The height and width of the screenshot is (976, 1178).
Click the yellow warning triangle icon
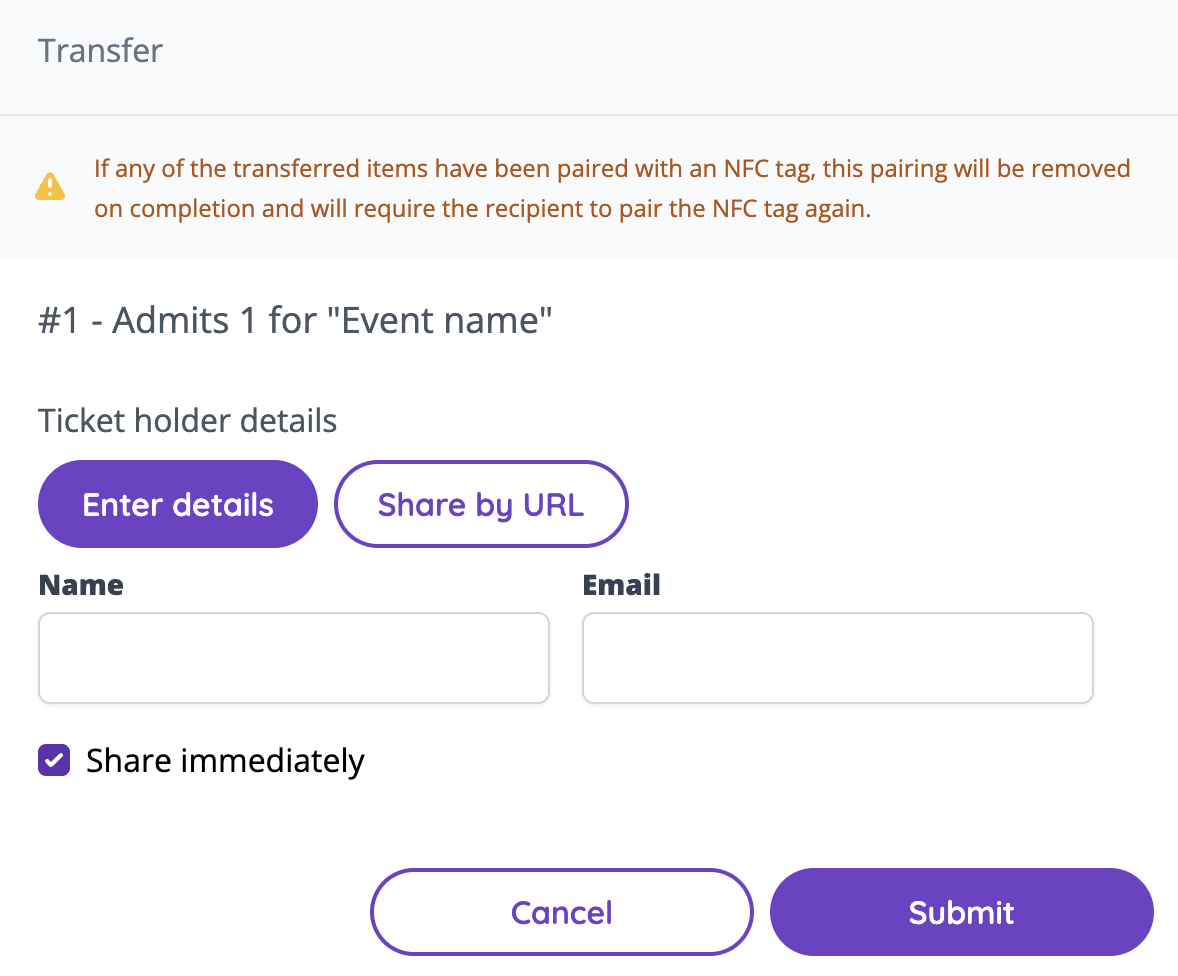pyautogui.click(x=49, y=187)
